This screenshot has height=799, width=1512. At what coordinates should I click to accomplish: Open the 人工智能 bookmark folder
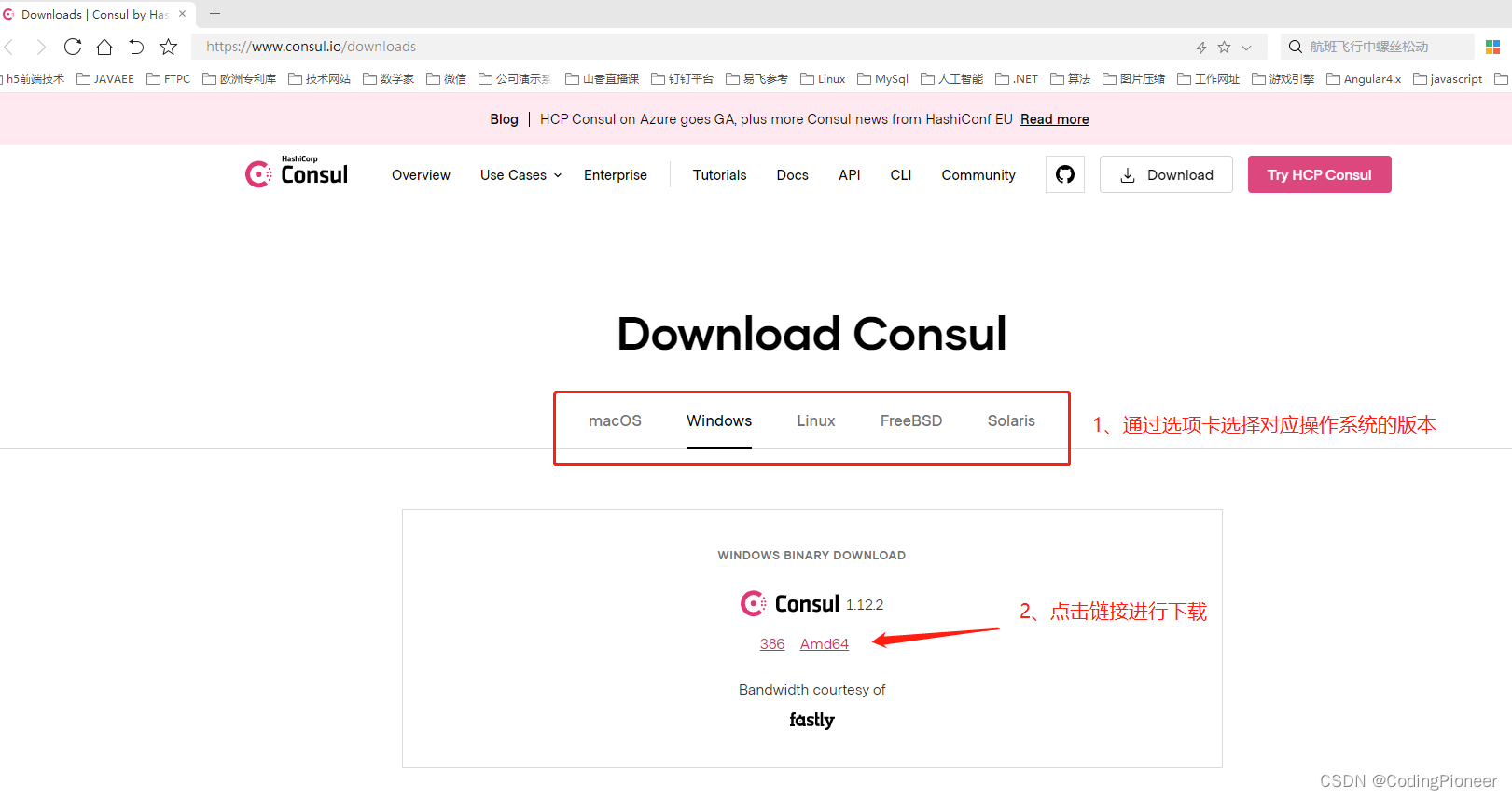[x=952, y=79]
